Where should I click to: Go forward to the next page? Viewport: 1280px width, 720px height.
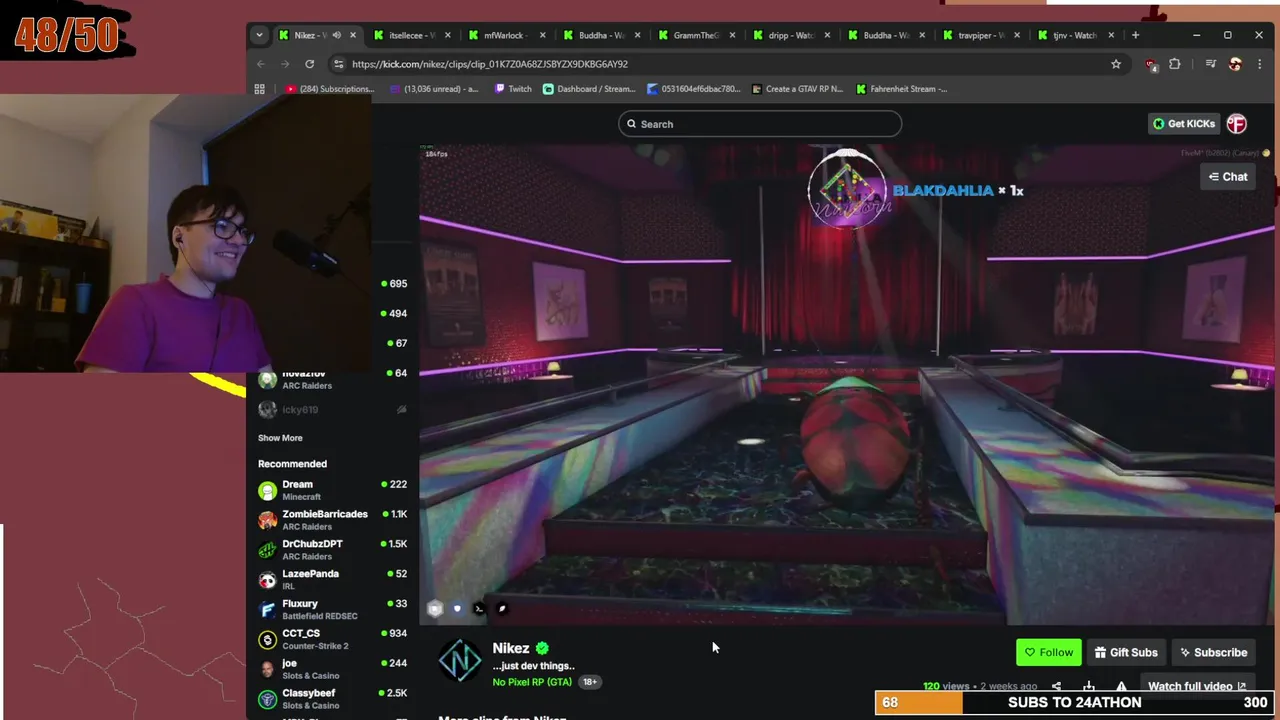[x=285, y=64]
